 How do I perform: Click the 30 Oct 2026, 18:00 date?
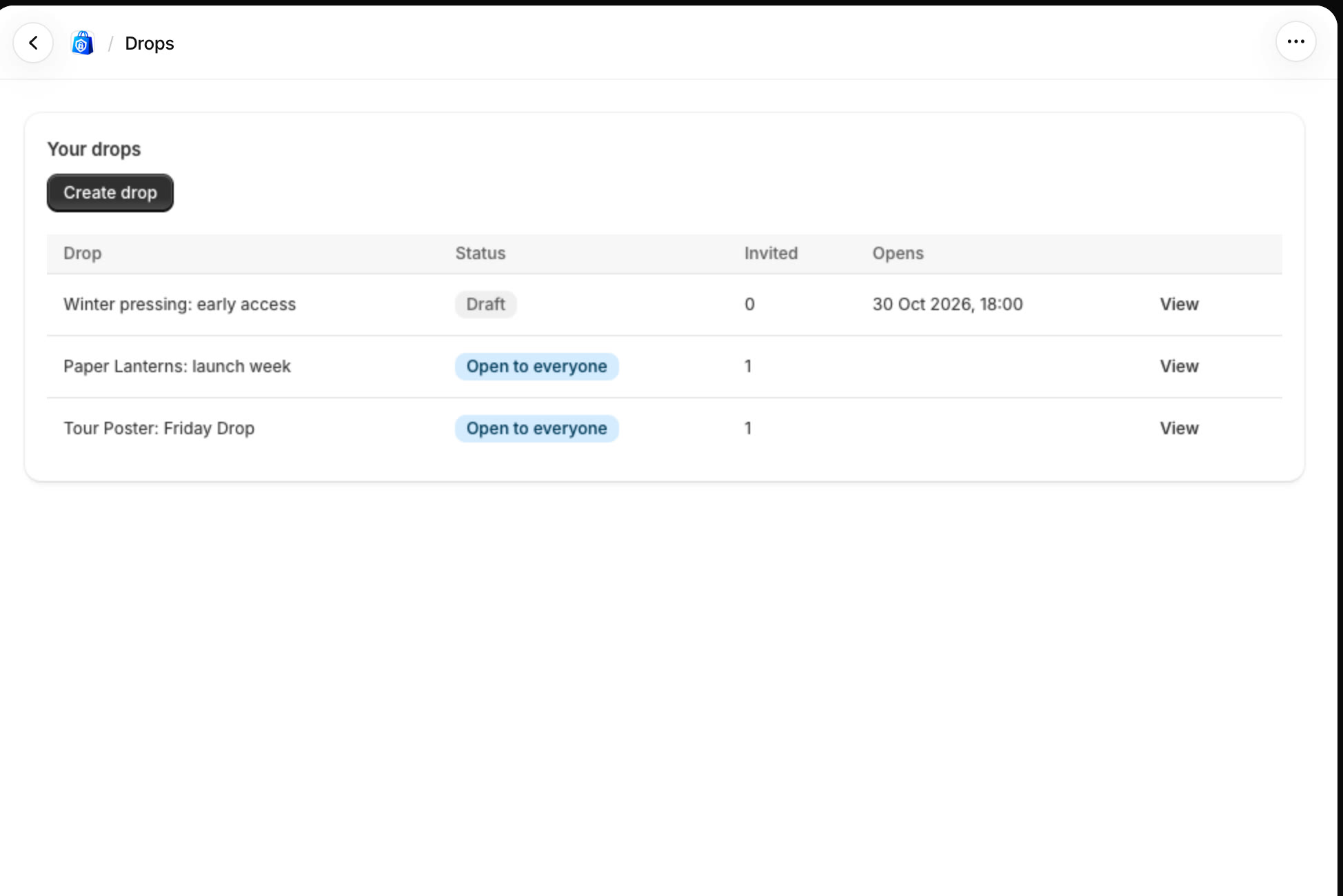click(947, 305)
